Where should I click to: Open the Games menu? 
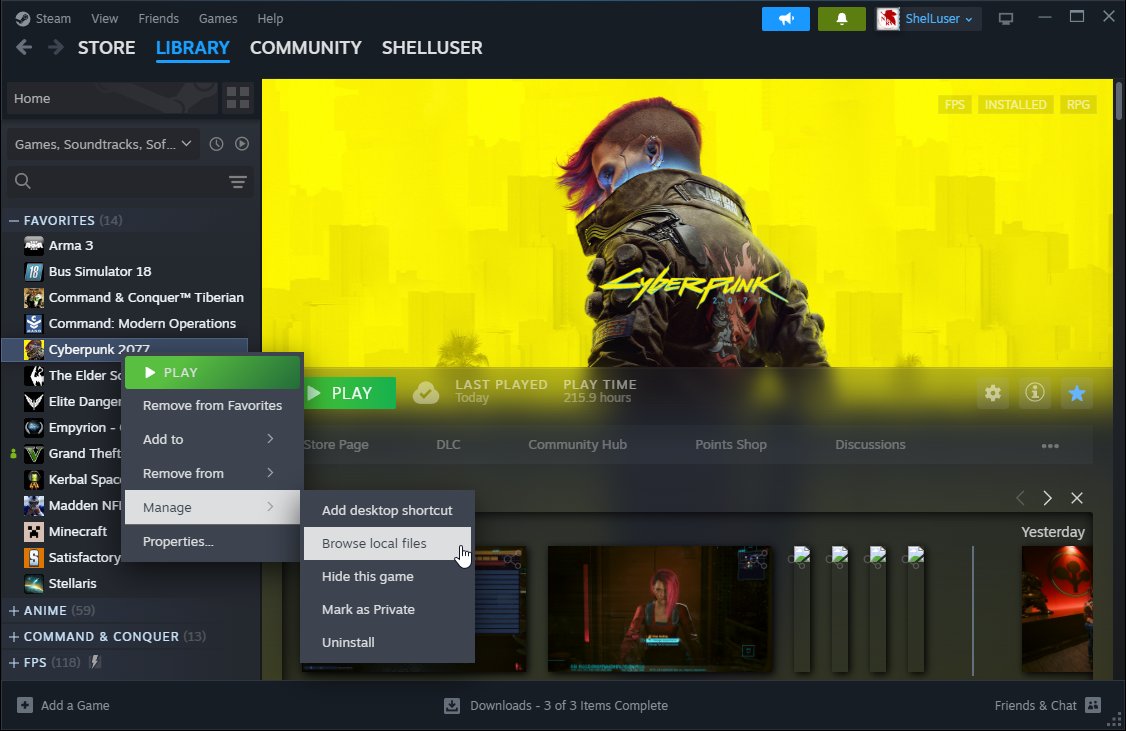218,19
